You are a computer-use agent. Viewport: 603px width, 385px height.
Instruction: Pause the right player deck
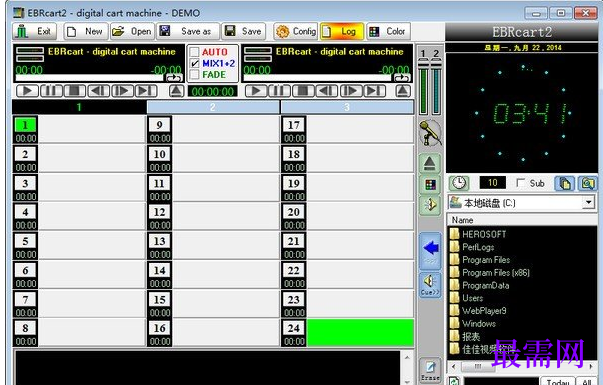(280, 91)
